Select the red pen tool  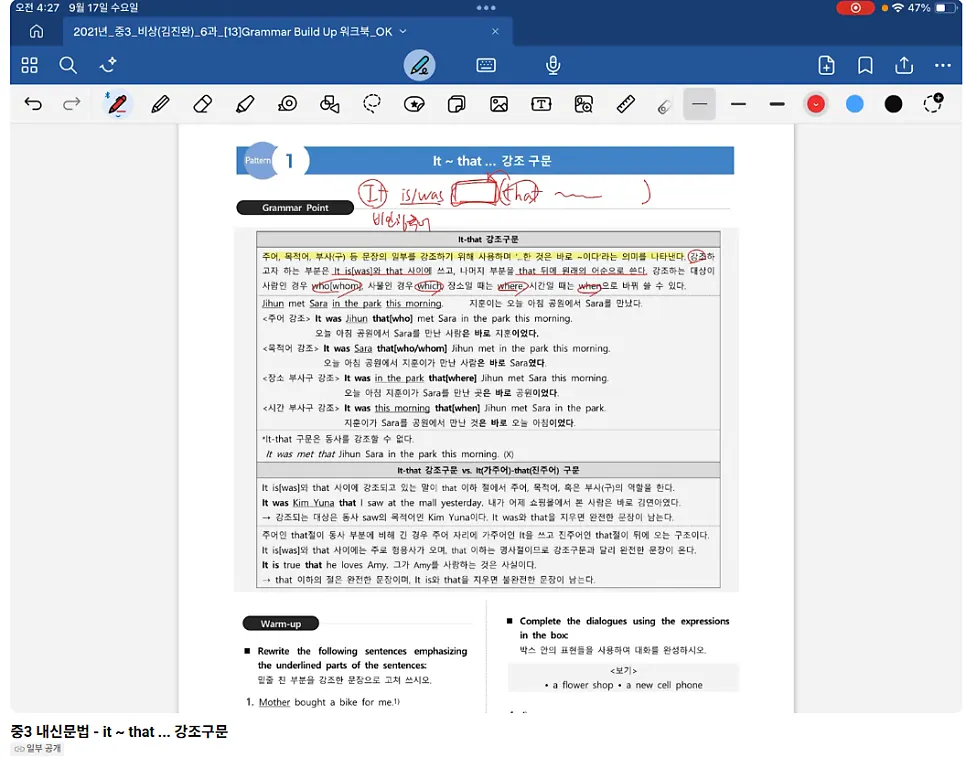pos(117,104)
